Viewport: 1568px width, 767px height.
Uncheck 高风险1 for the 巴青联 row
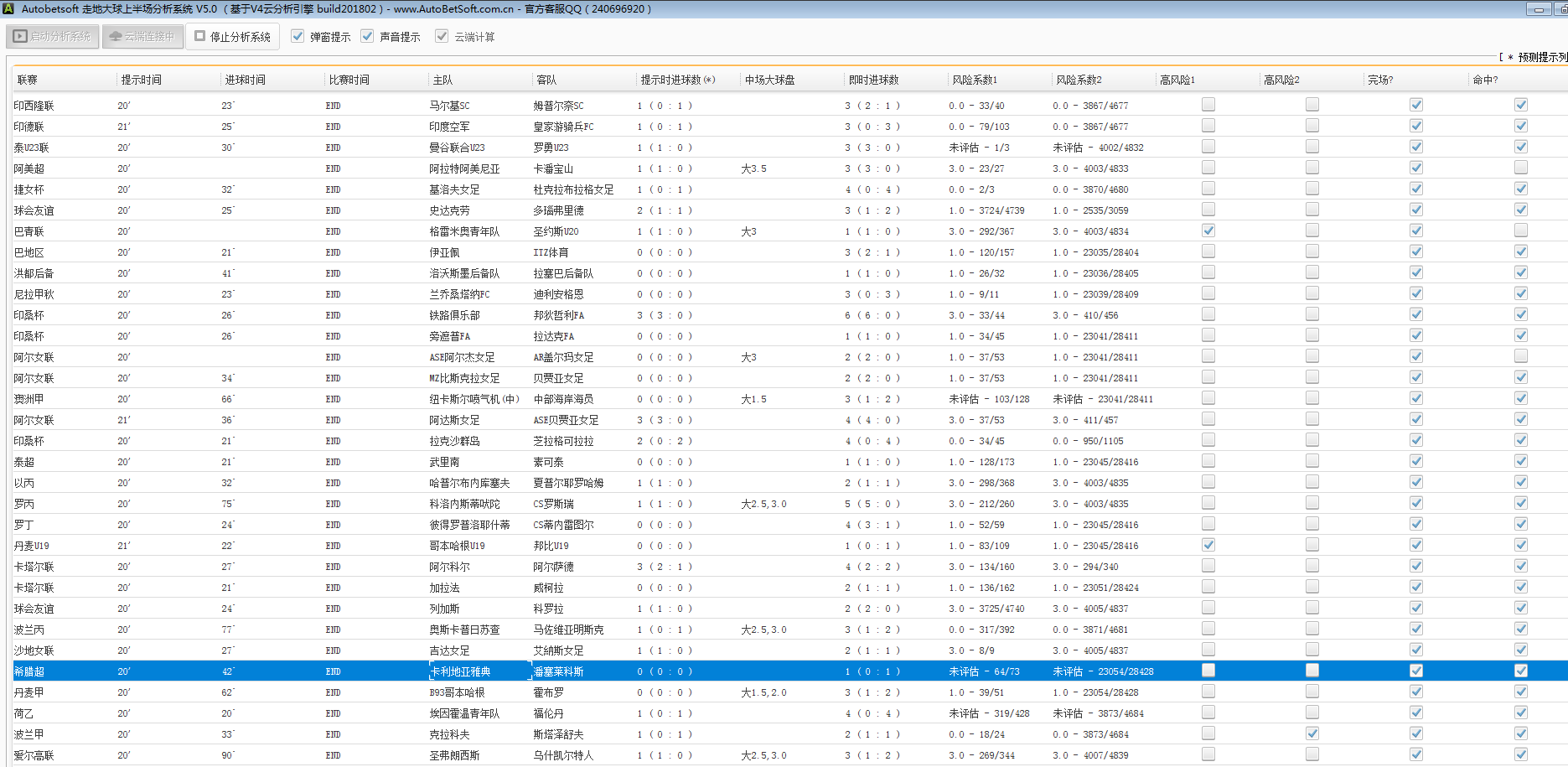1208,231
